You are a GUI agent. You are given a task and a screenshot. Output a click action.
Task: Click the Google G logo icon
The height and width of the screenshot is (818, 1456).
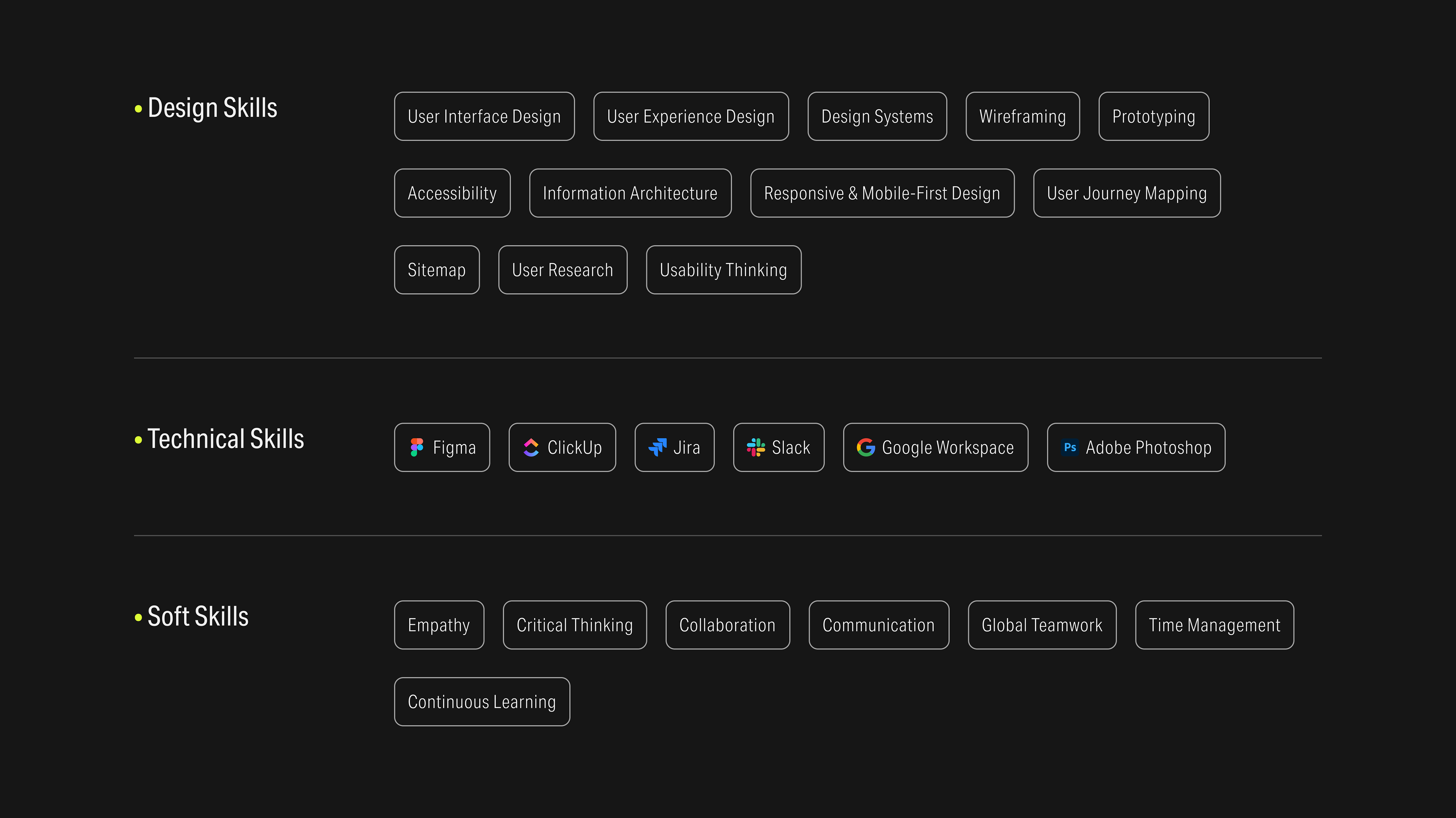865,447
